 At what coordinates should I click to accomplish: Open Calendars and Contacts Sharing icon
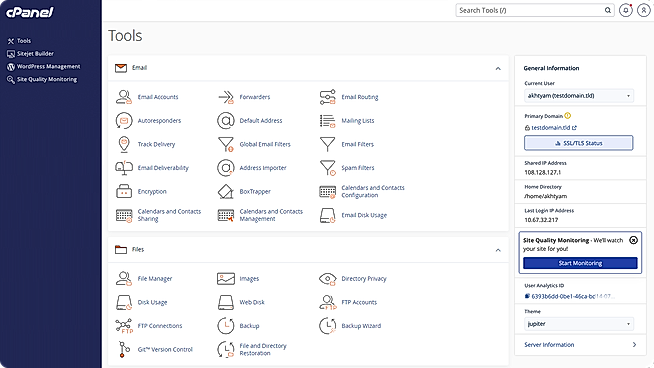point(124,215)
